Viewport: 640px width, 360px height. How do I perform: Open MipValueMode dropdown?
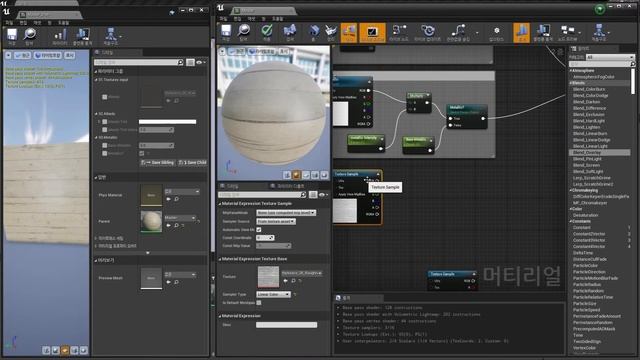pos(286,213)
